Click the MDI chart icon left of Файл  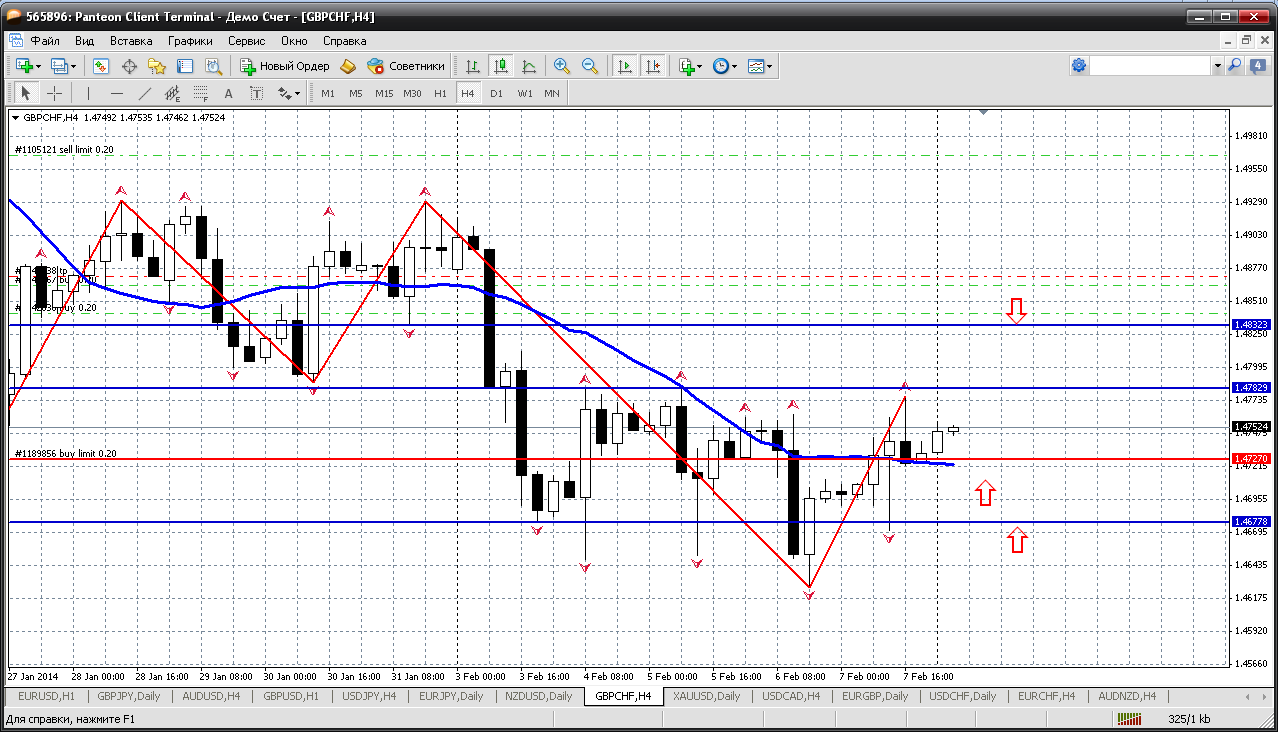click(15, 41)
